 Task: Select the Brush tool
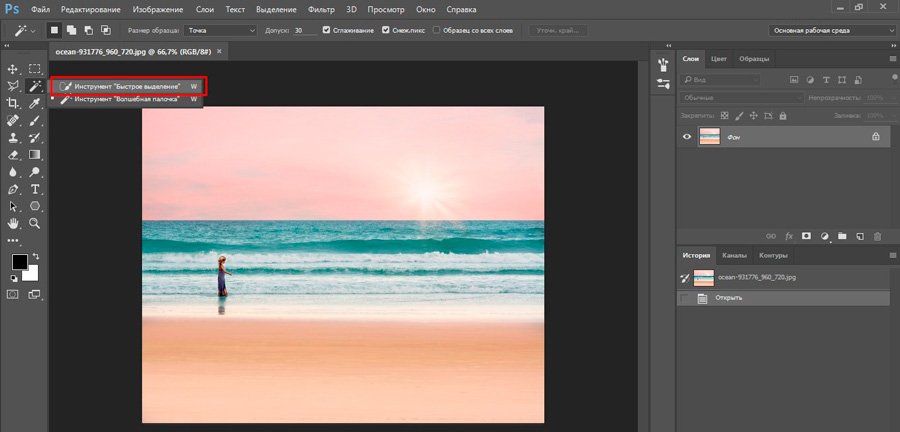(x=34, y=120)
